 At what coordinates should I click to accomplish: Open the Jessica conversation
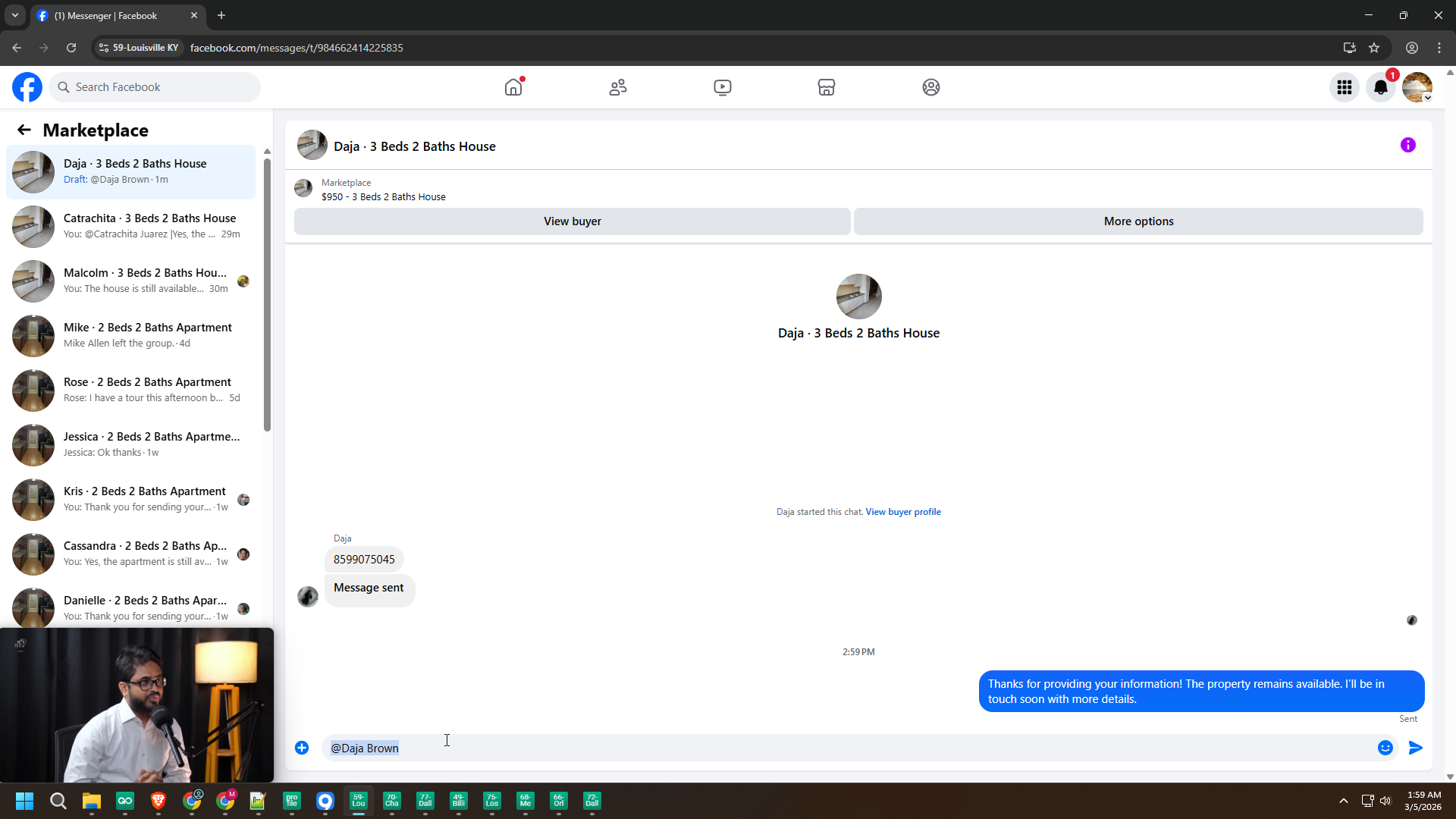click(131, 445)
